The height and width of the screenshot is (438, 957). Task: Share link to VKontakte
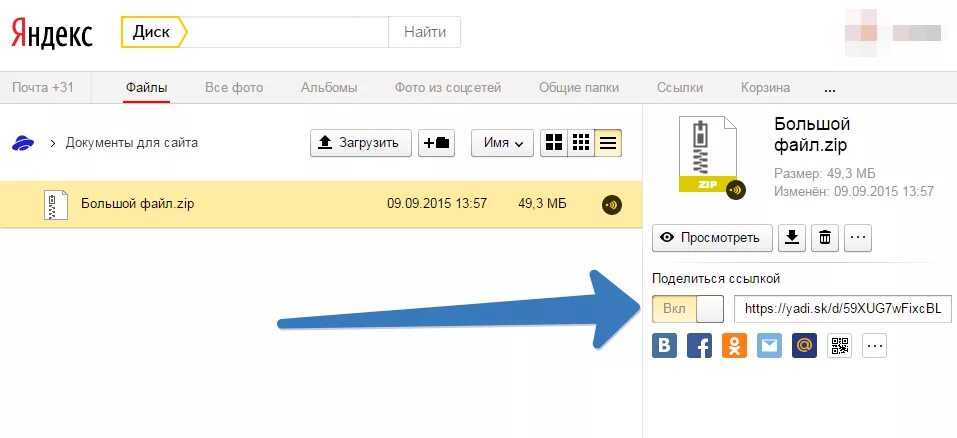(665, 345)
